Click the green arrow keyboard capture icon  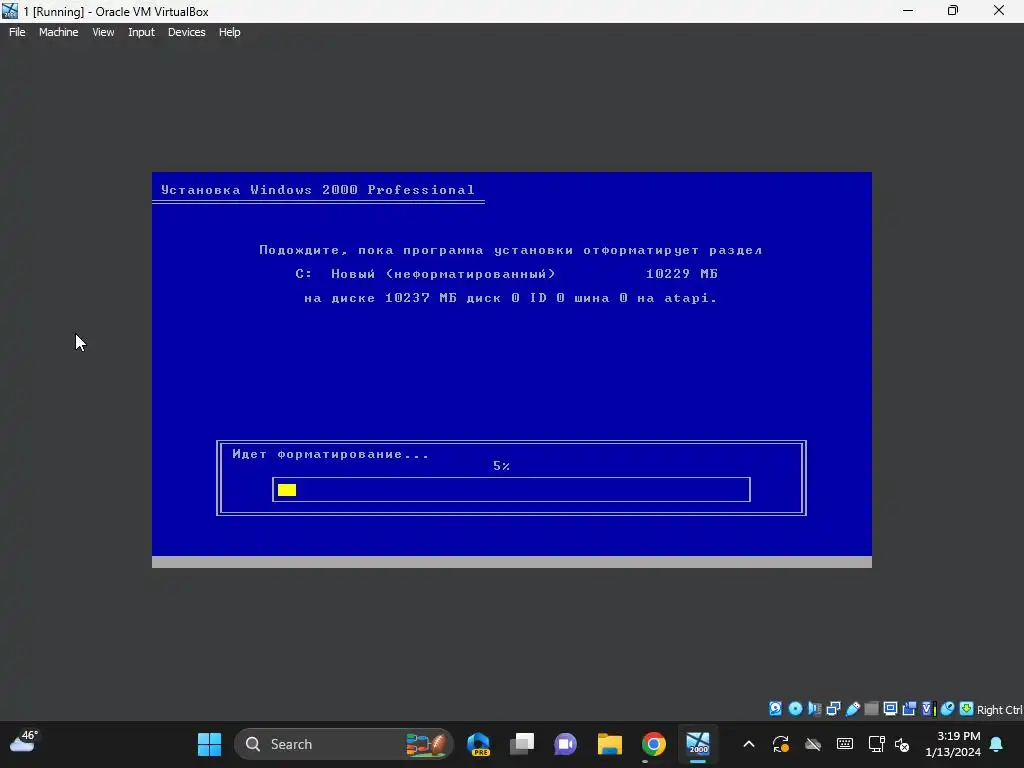pos(967,709)
